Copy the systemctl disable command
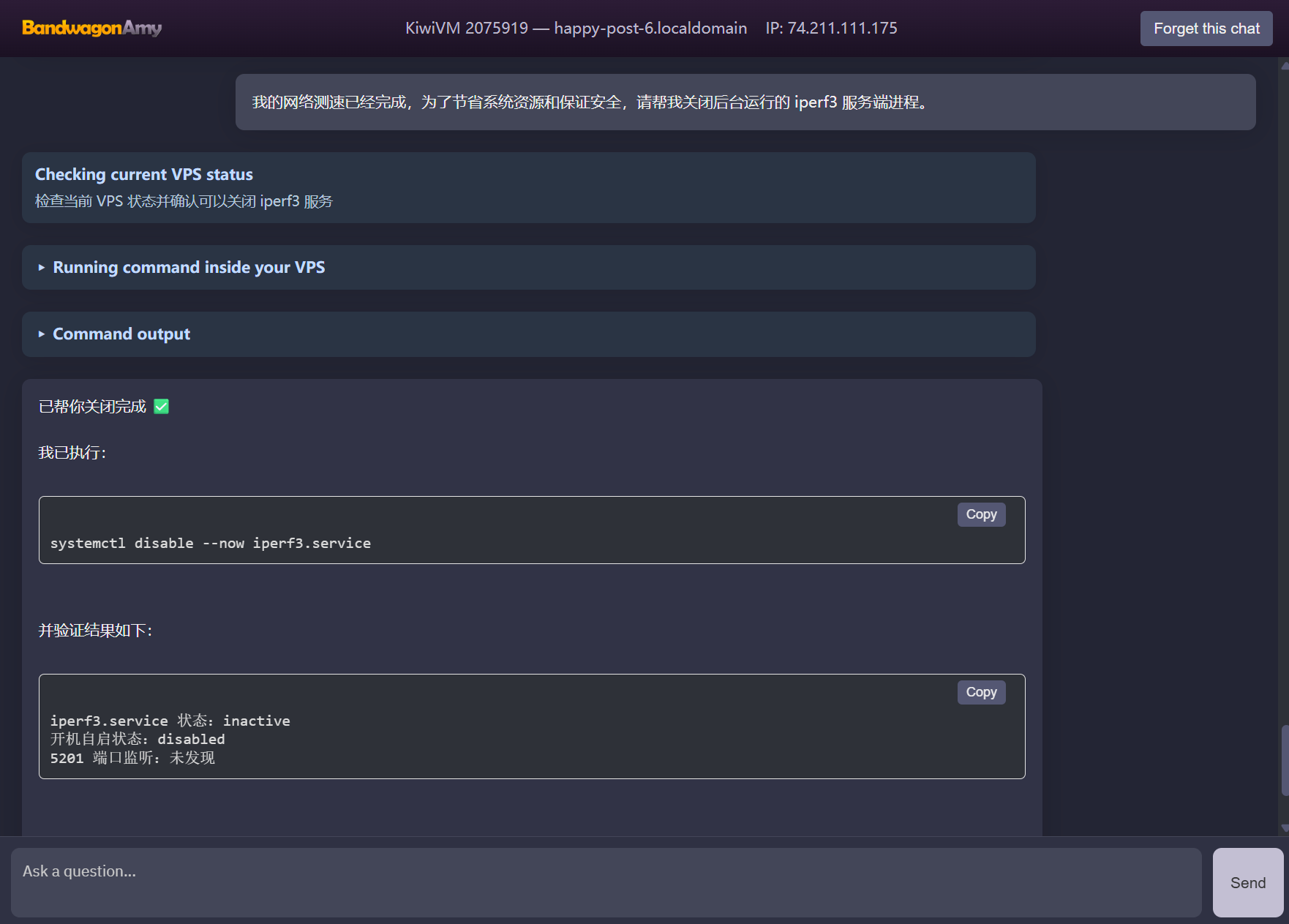 tap(981, 514)
